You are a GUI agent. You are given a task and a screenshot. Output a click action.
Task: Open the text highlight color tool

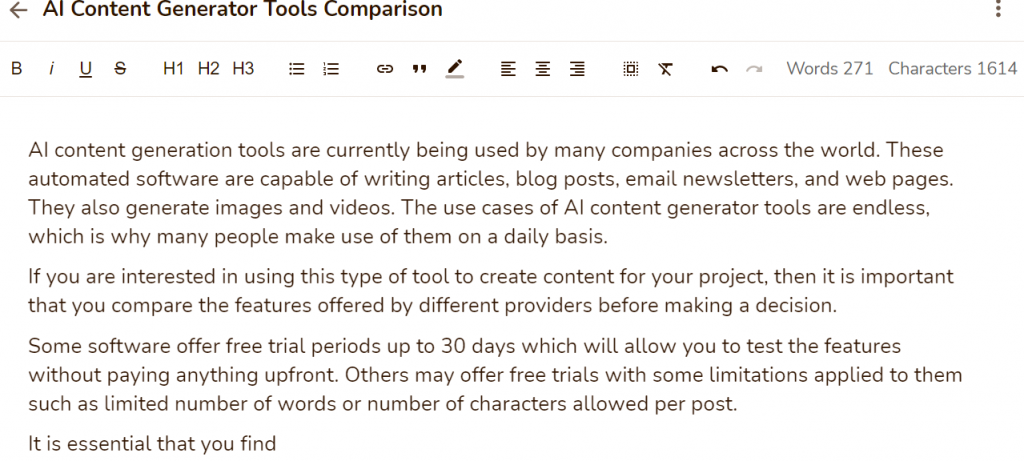455,69
